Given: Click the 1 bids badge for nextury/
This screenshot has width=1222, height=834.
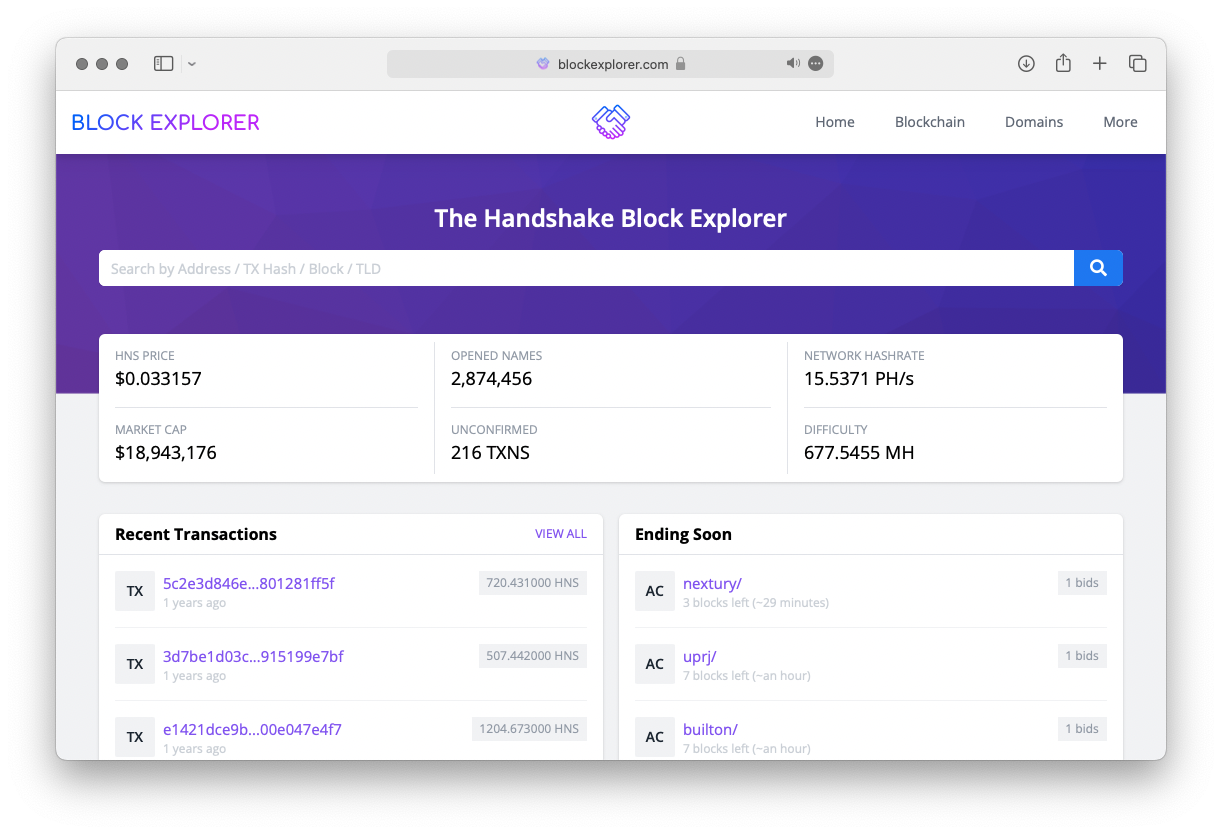Looking at the screenshot, I should click(1082, 582).
